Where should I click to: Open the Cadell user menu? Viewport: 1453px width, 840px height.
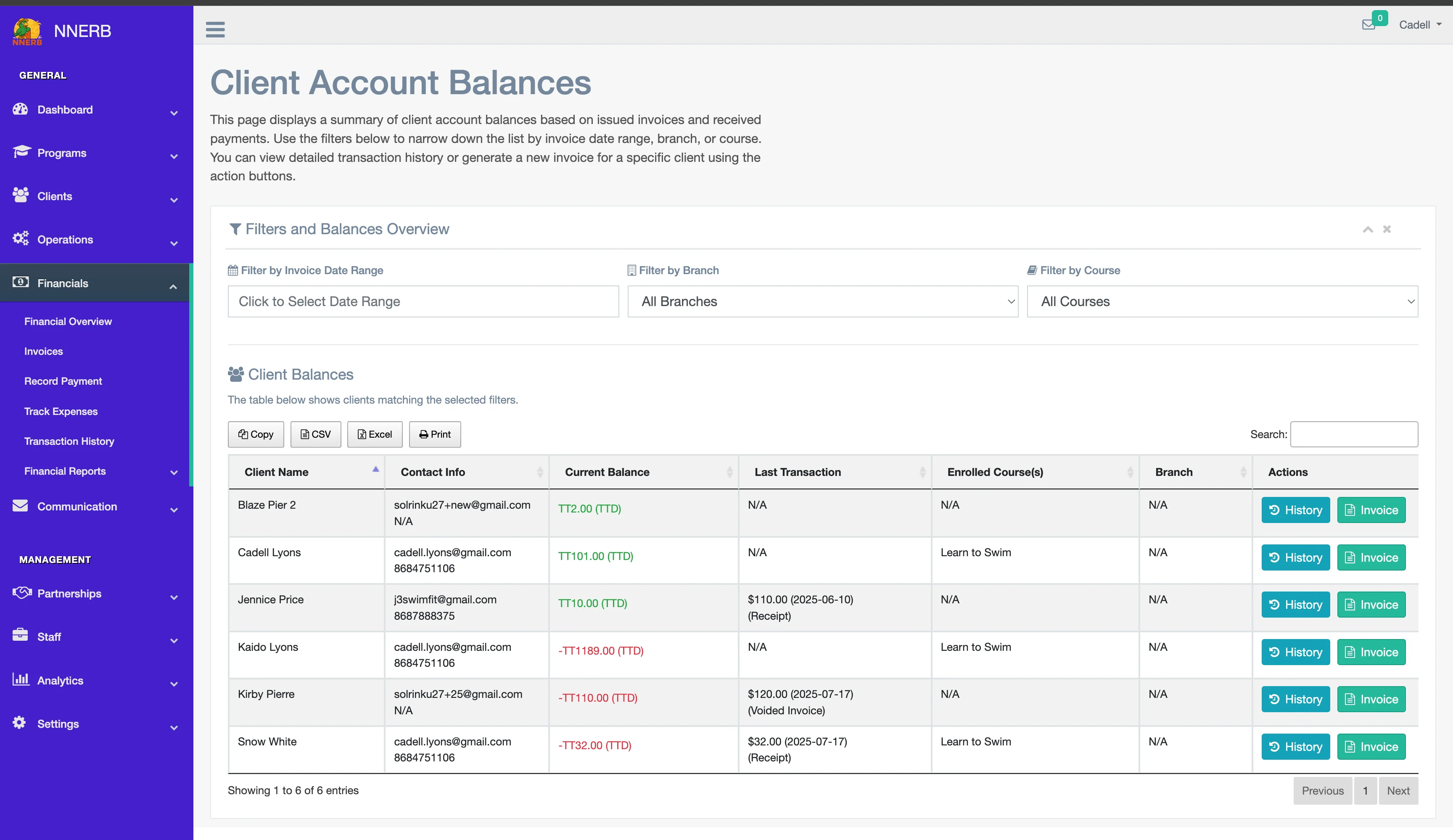pyautogui.click(x=1419, y=25)
